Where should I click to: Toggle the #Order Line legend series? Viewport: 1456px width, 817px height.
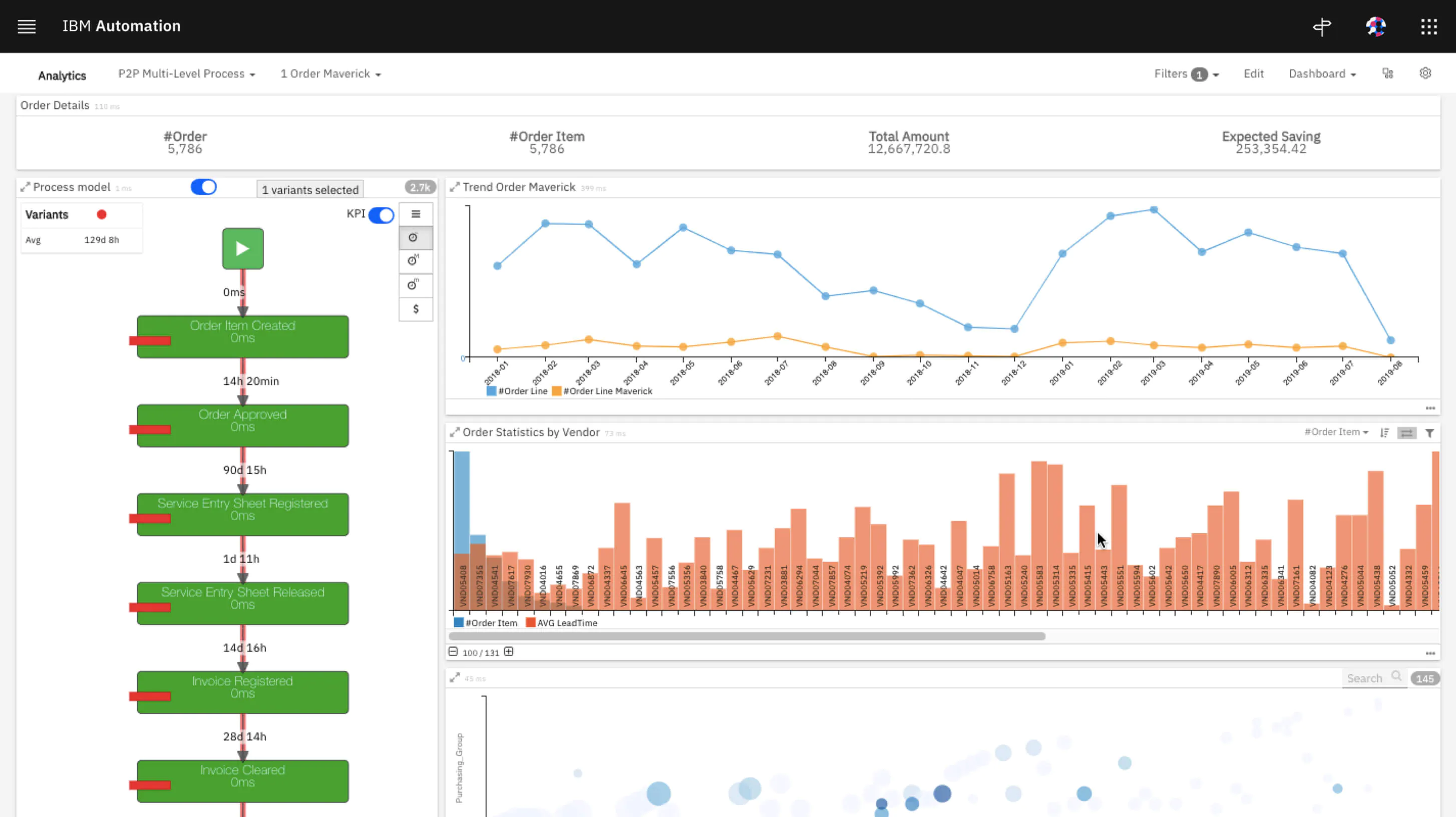[517, 391]
